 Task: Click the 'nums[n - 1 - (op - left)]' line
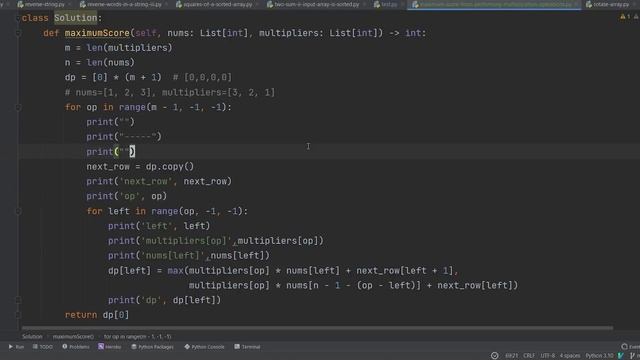coord(353,285)
